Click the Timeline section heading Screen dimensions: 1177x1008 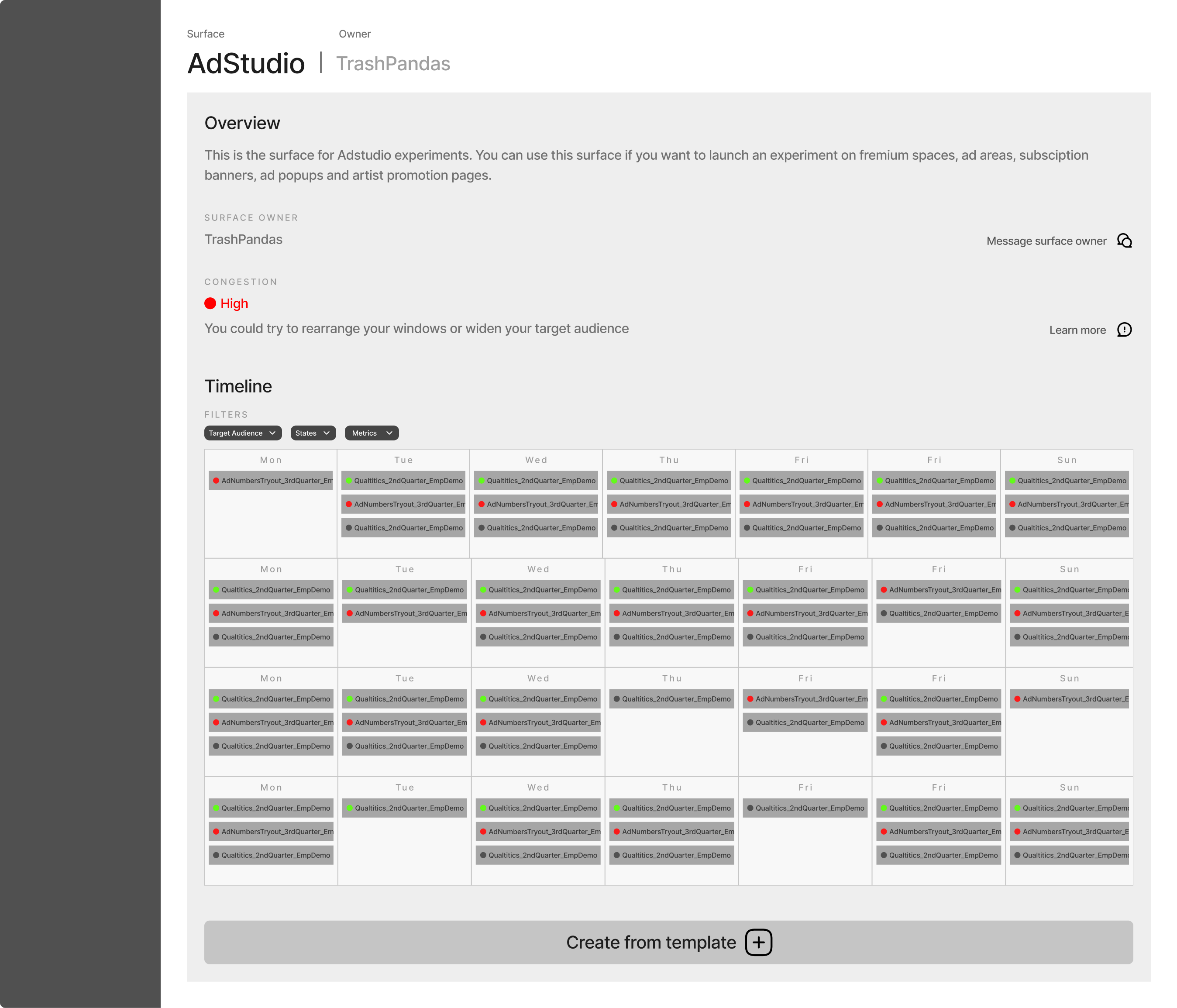click(x=238, y=386)
